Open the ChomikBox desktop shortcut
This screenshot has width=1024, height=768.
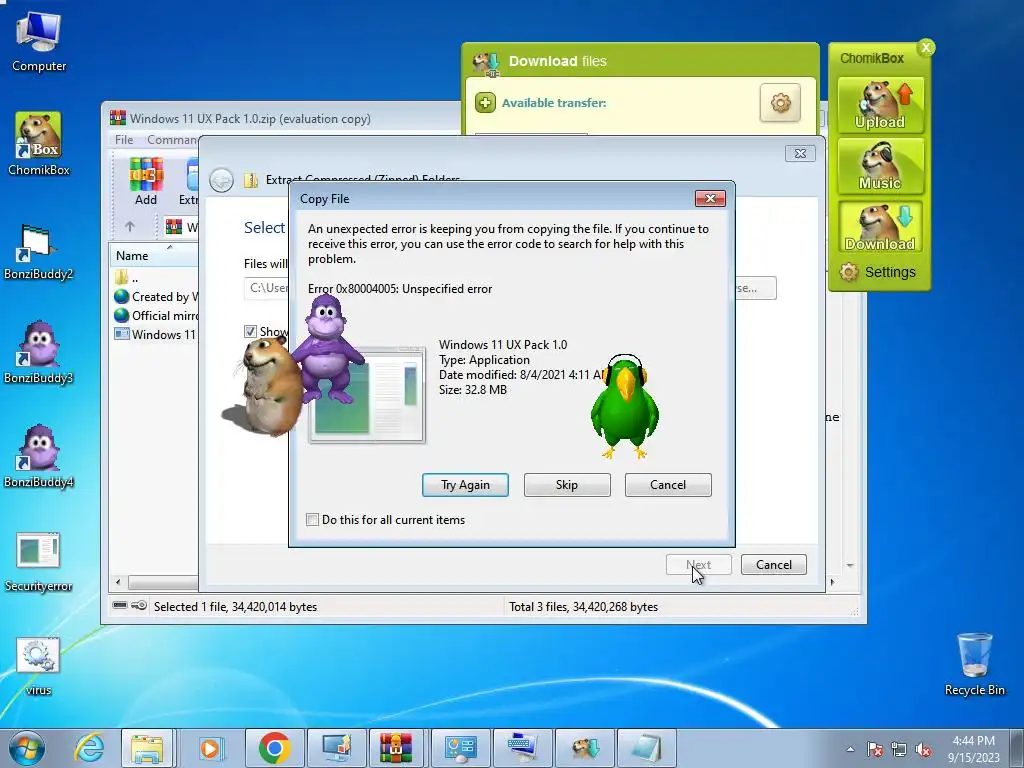click(39, 144)
